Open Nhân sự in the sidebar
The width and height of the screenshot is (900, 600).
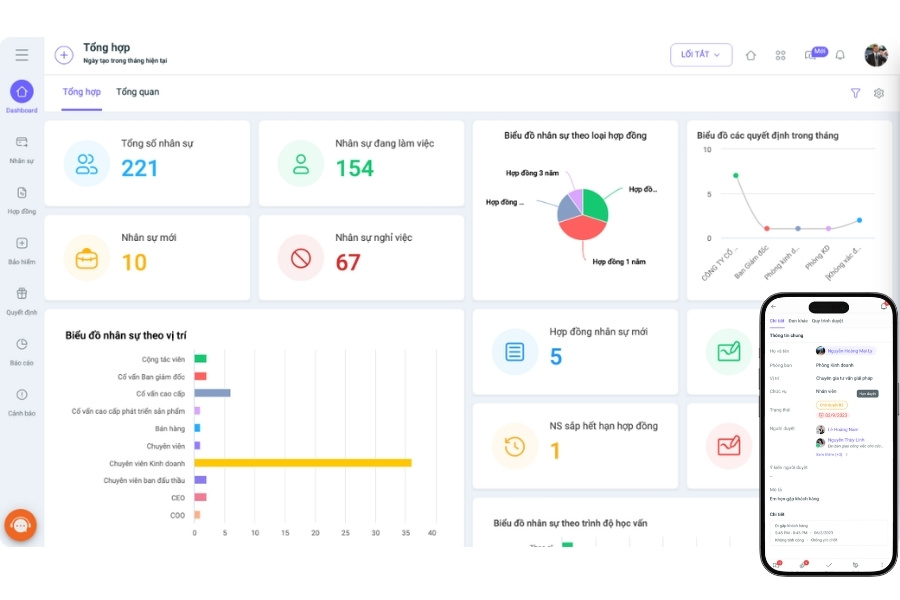22,150
